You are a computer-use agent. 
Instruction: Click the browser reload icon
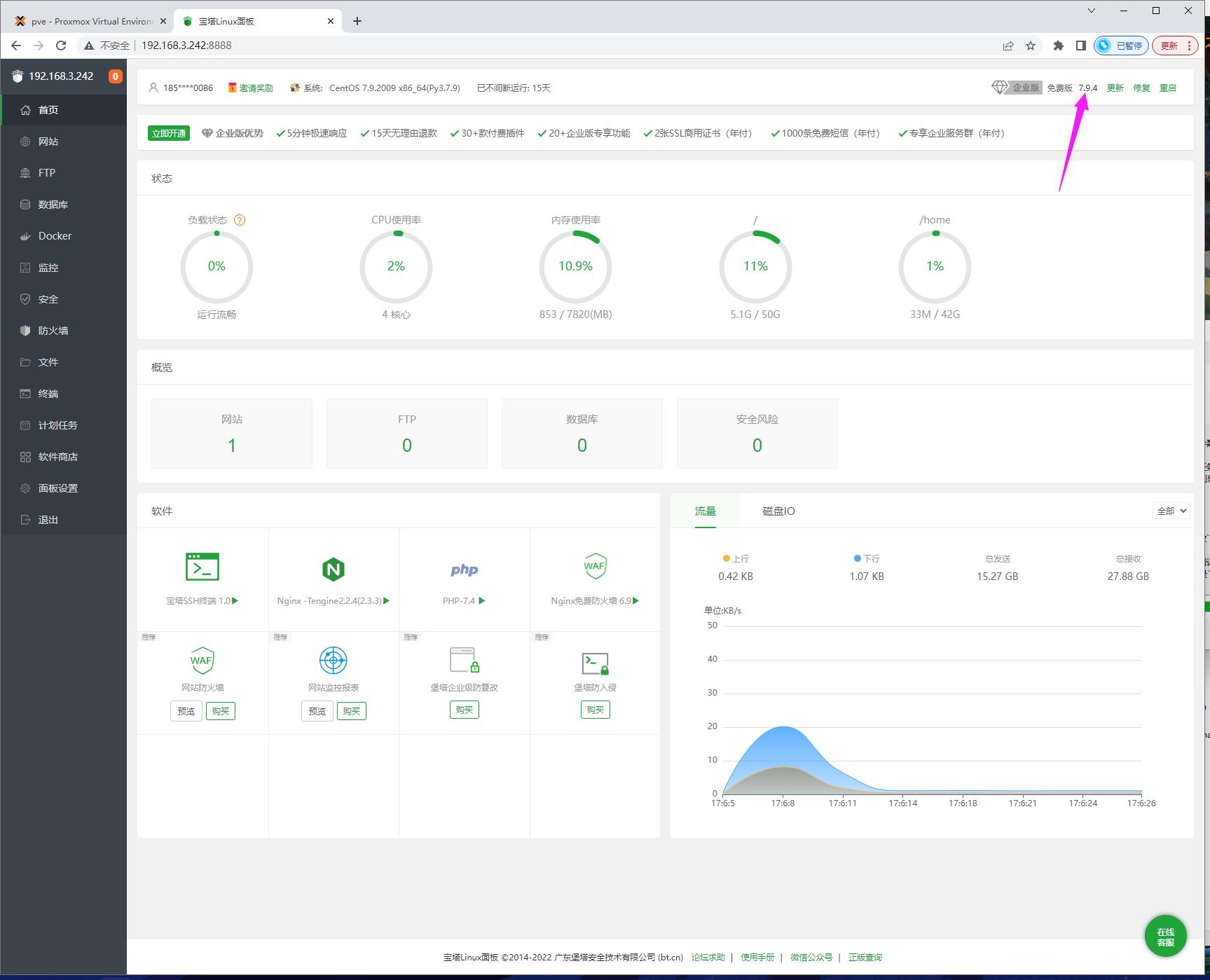tap(61, 46)
